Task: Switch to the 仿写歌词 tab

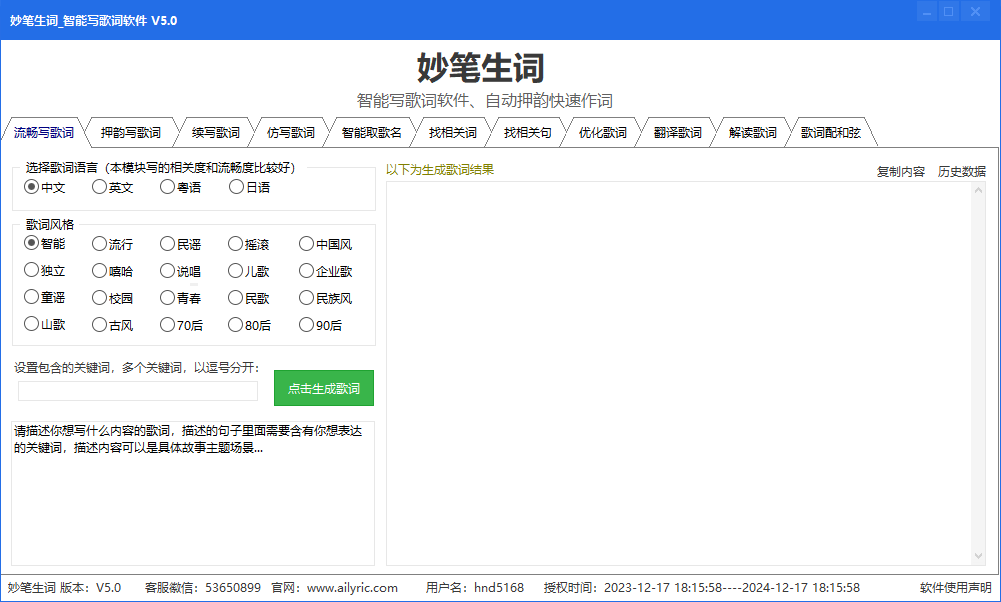Action: coord(290,133)
